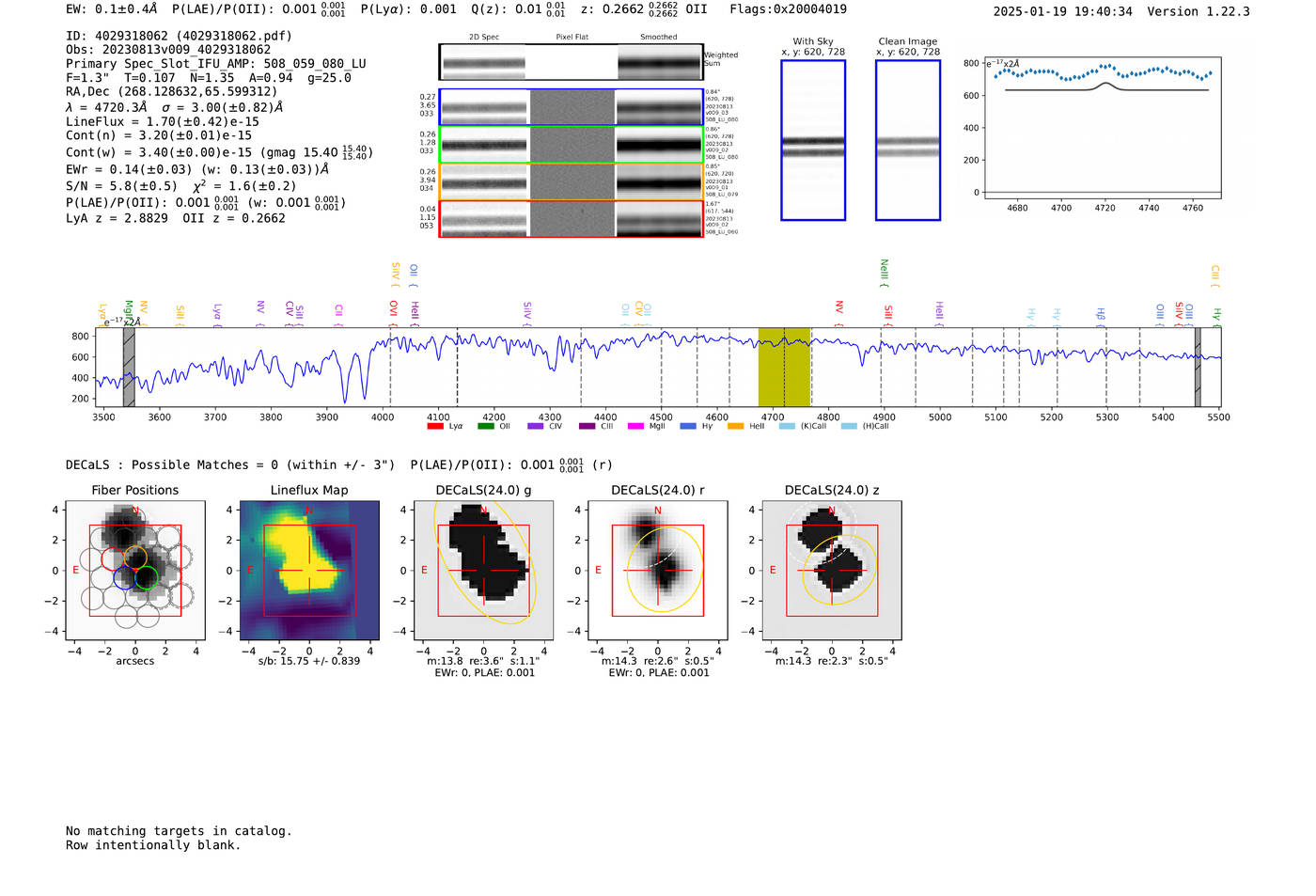
Task: Open the Weighted Sum 2D spectrum cutout
Action: coord(572,62)
